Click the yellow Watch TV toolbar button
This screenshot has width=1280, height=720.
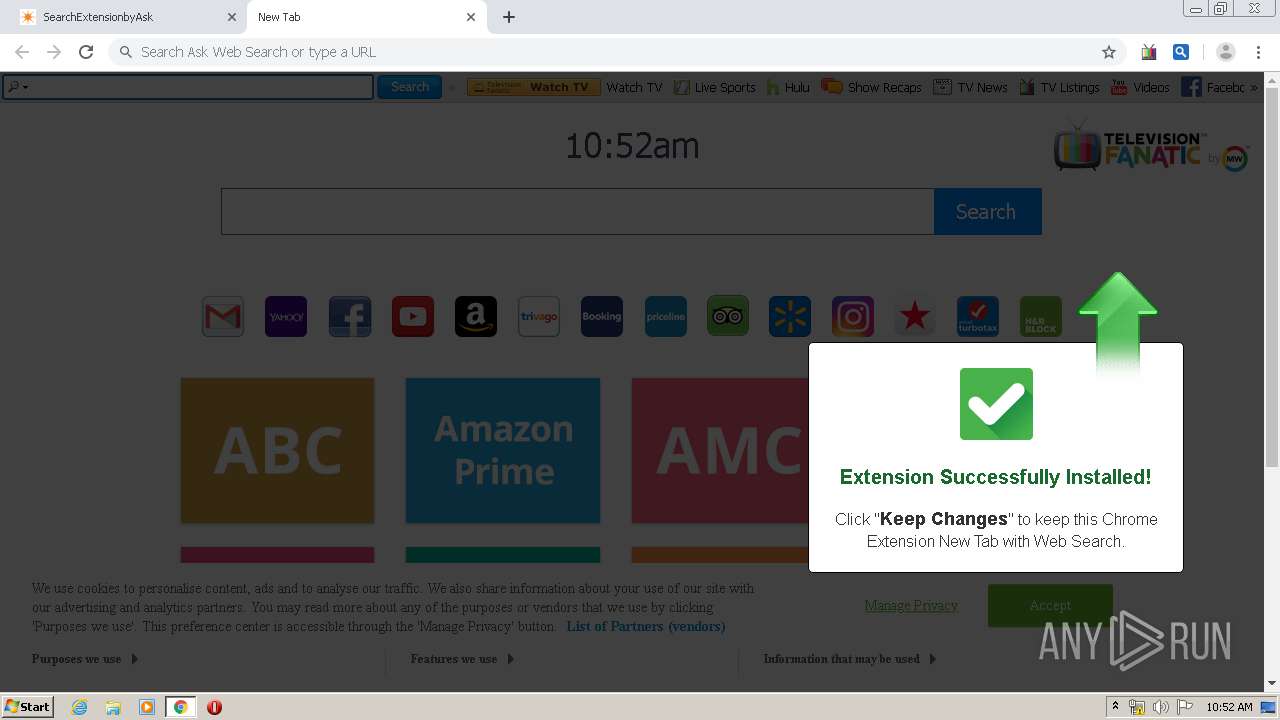[534, 87]
